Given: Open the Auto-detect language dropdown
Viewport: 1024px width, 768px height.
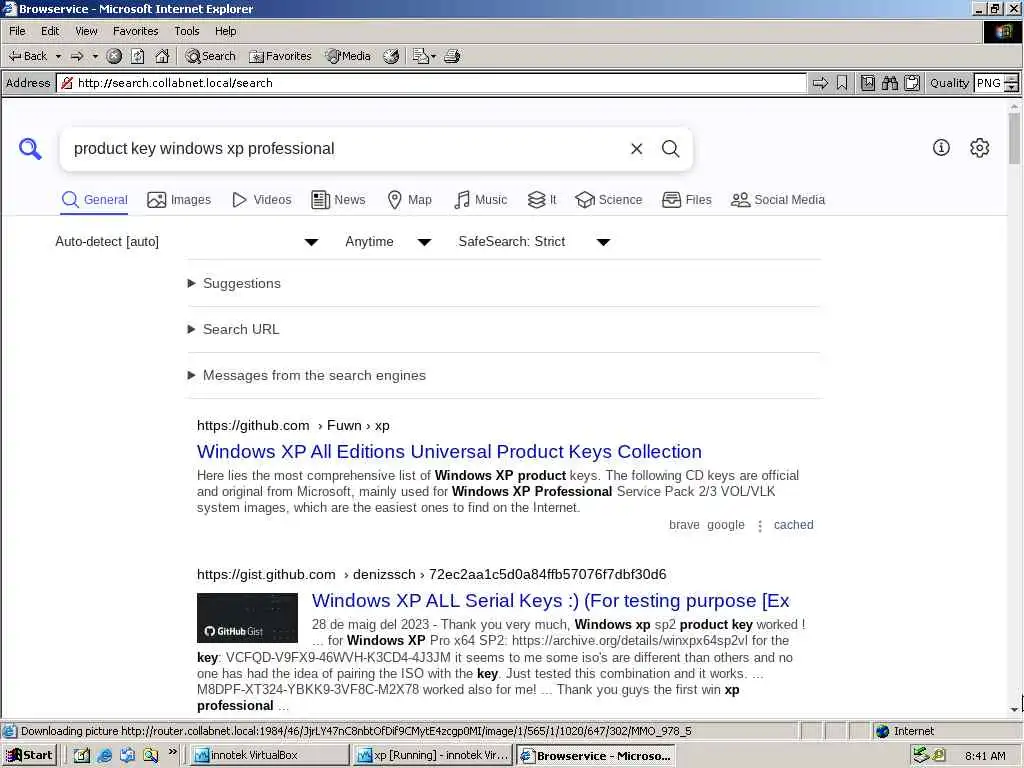Looking at the screenshot, I should [187, 242].
